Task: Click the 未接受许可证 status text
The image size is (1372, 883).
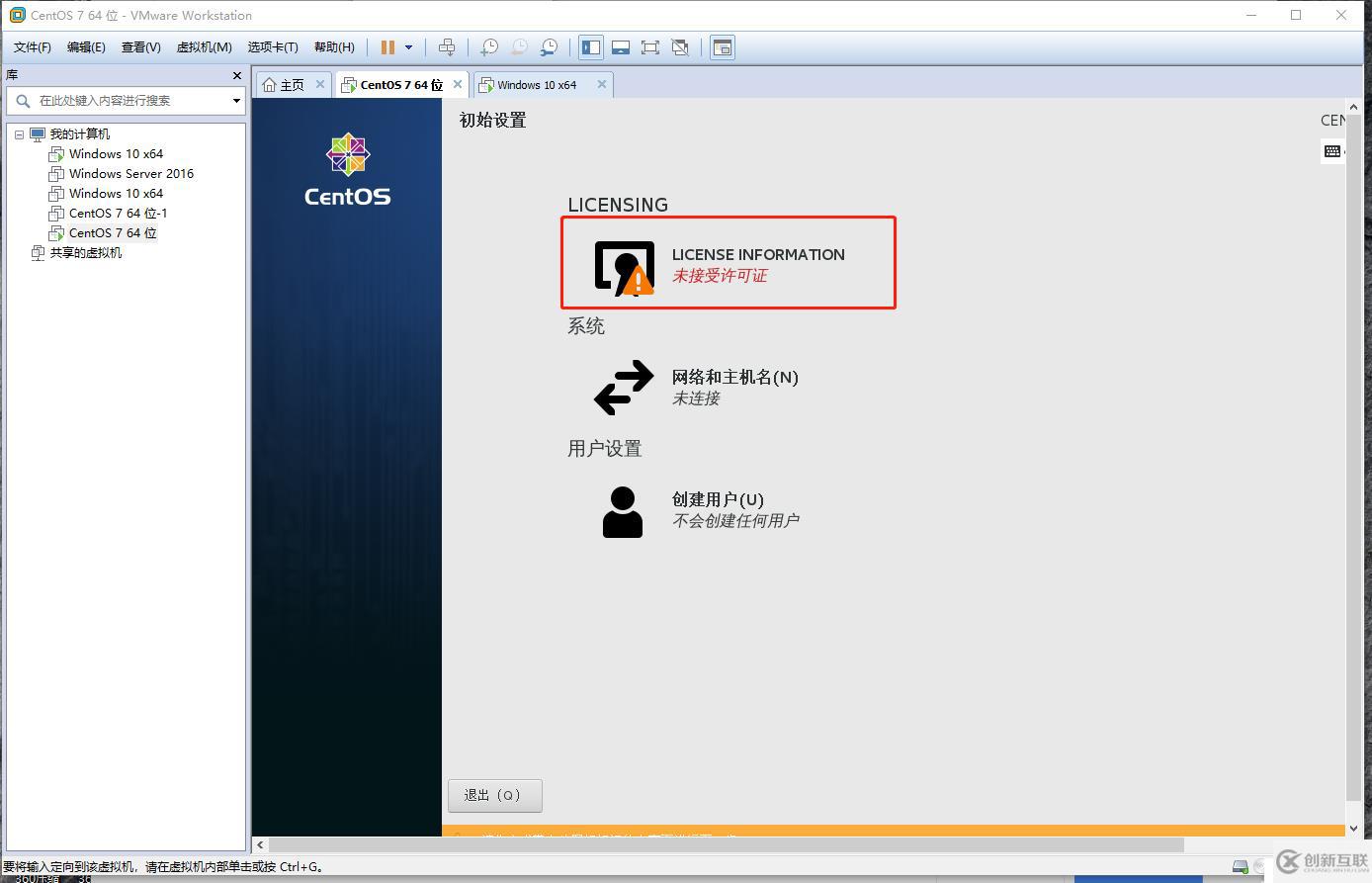Action: [720, 276]
